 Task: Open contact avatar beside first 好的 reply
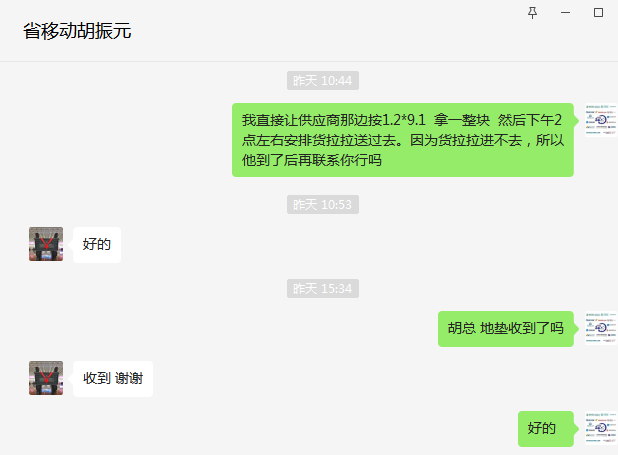(46, 244)
